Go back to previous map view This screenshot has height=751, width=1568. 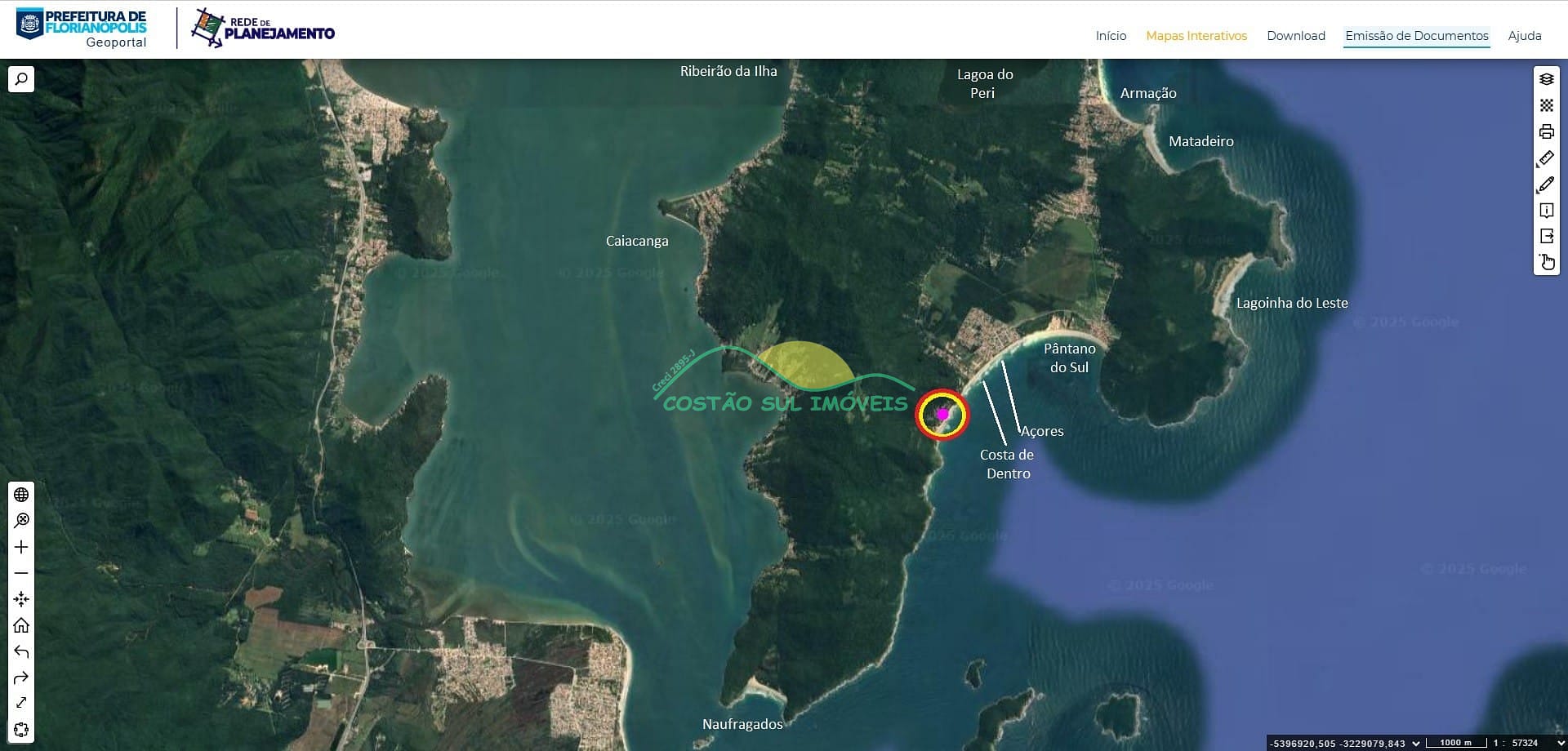click(21, 651)
